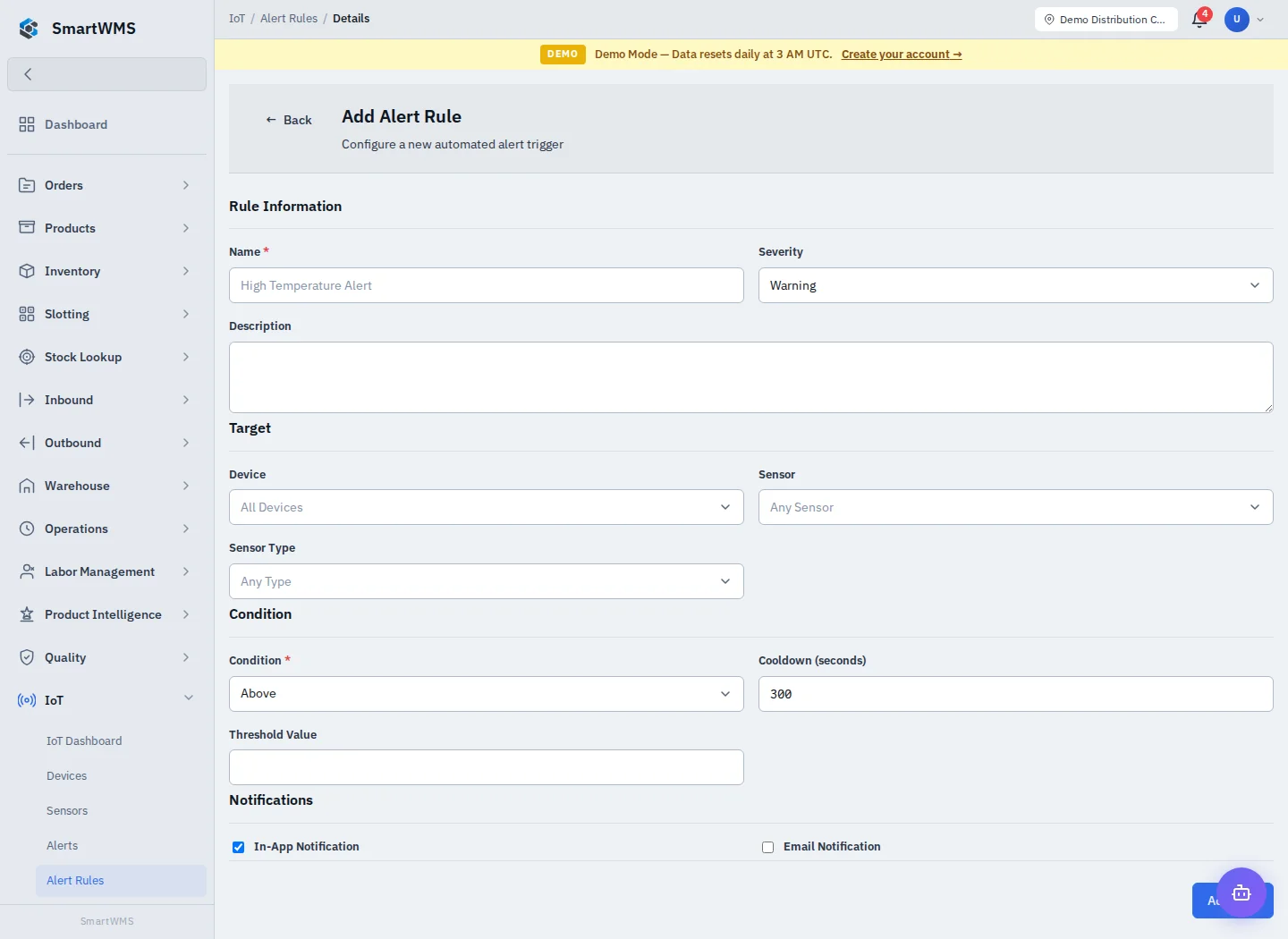Collapse the IoT menu chevron
Image resolution: width=1288 pixels, height=939 pixels.
click(x=189, y=698)
